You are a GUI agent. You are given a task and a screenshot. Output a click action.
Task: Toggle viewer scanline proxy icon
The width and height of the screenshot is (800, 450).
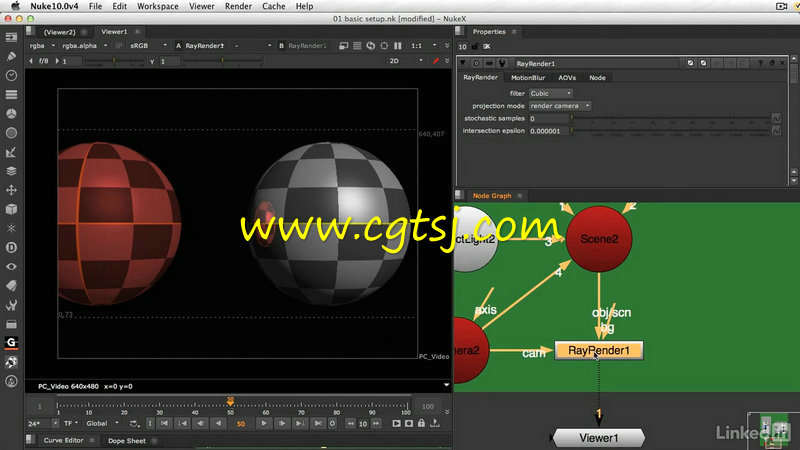click(357, 45)
